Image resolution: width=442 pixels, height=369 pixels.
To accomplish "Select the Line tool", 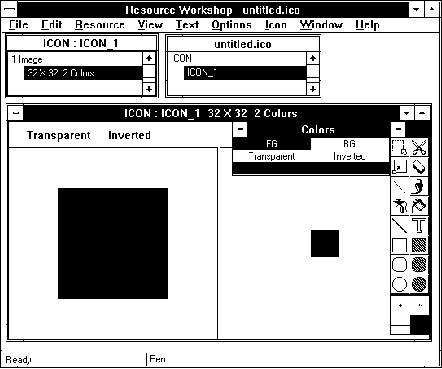I will tap(399, 225).
